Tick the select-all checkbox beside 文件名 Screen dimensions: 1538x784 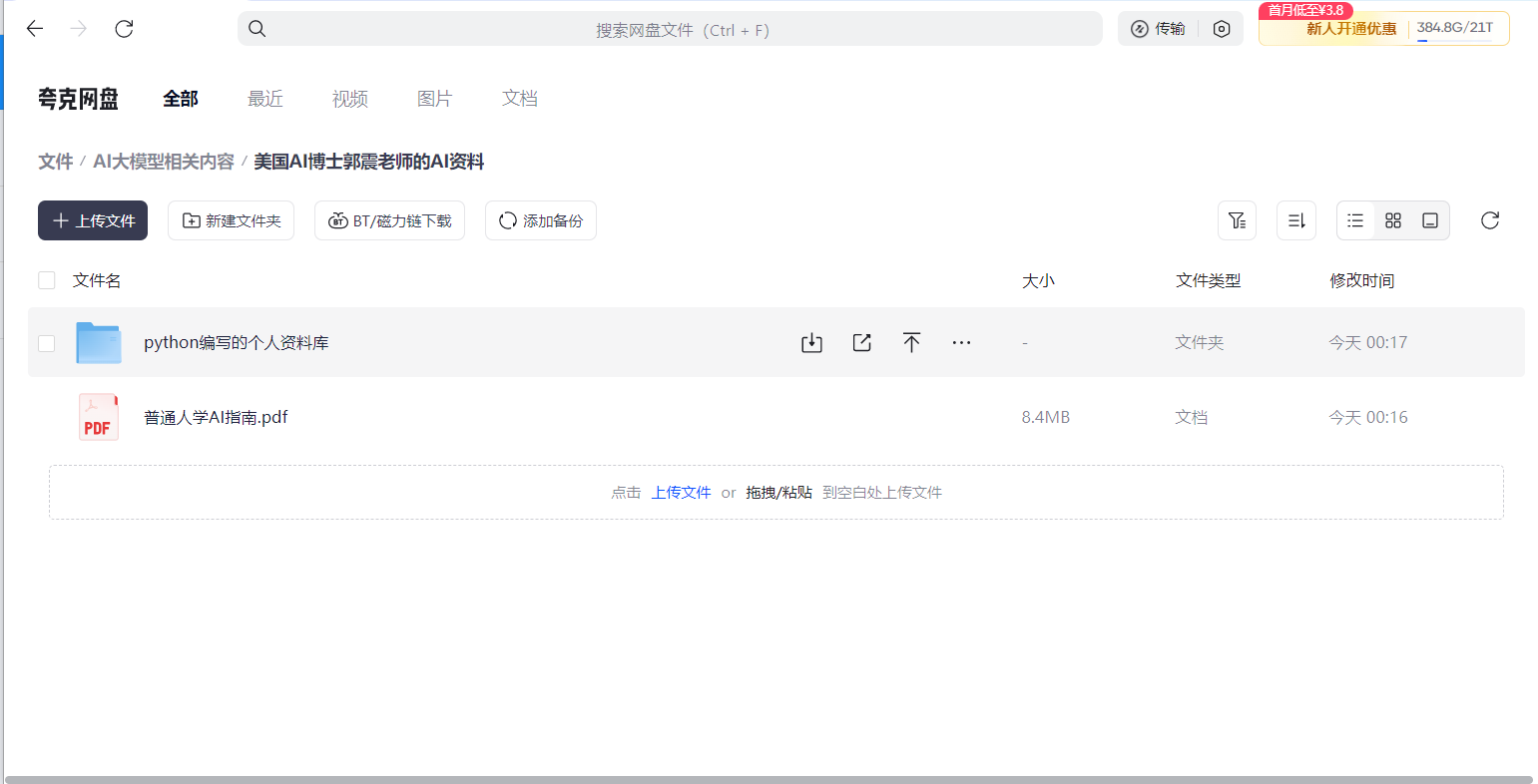click(46, 280)
